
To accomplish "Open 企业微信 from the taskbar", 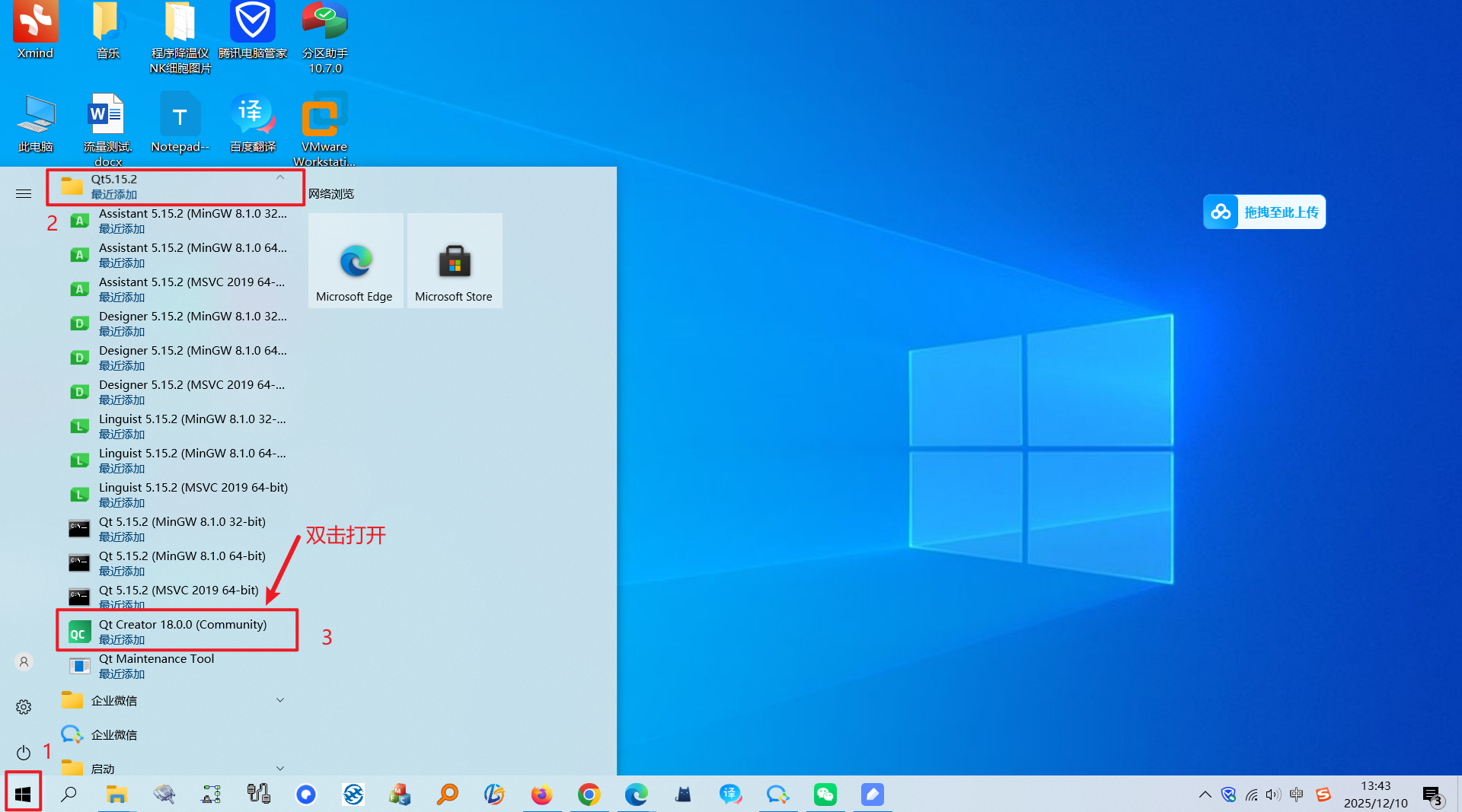I will 777,794.
